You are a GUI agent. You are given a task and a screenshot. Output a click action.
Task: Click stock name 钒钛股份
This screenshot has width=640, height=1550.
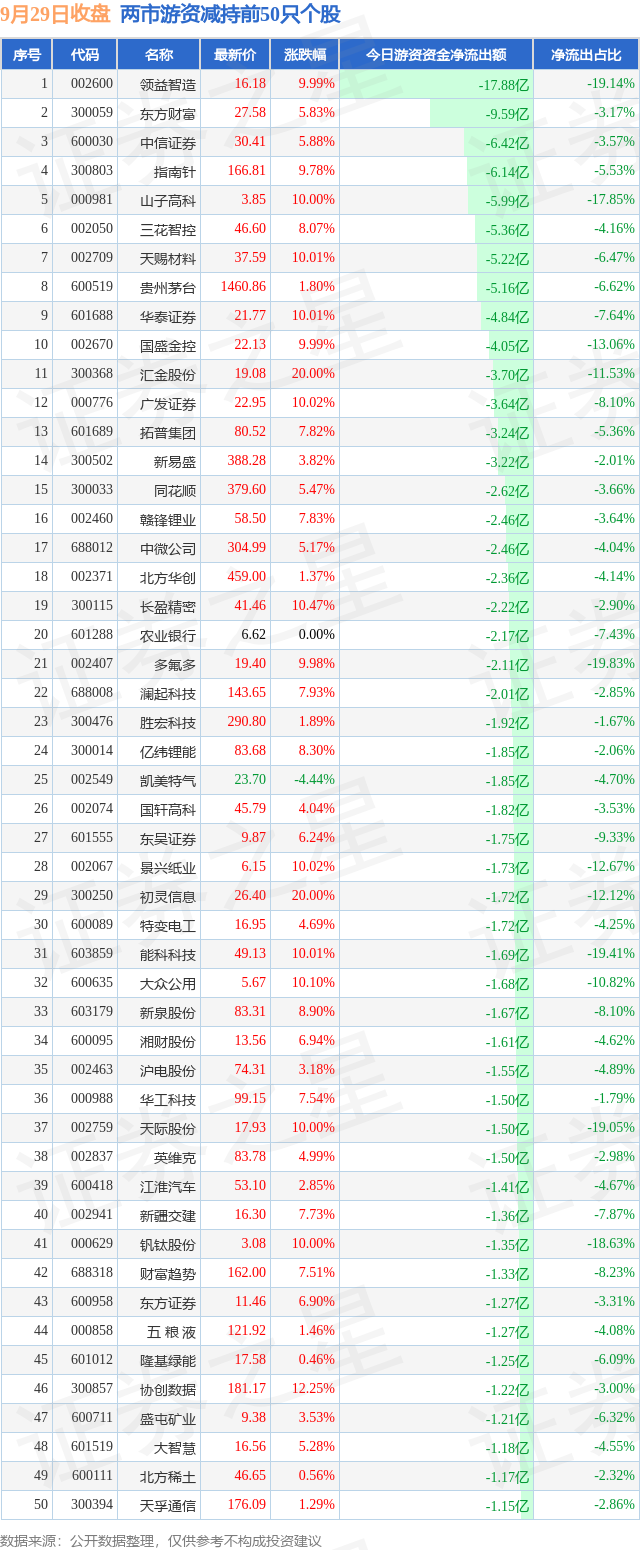168,1245
